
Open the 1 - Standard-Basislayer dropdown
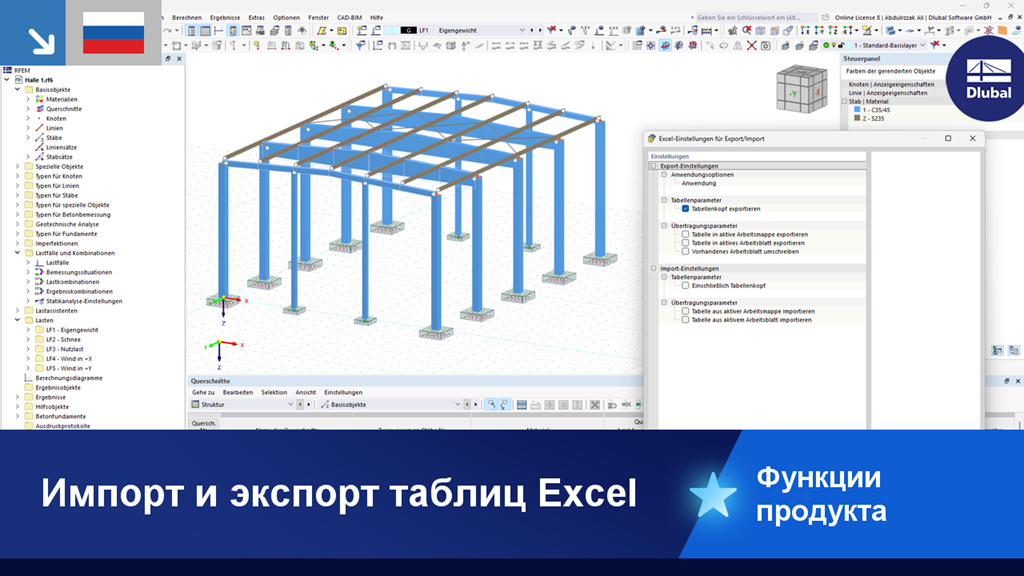point(922,45)
